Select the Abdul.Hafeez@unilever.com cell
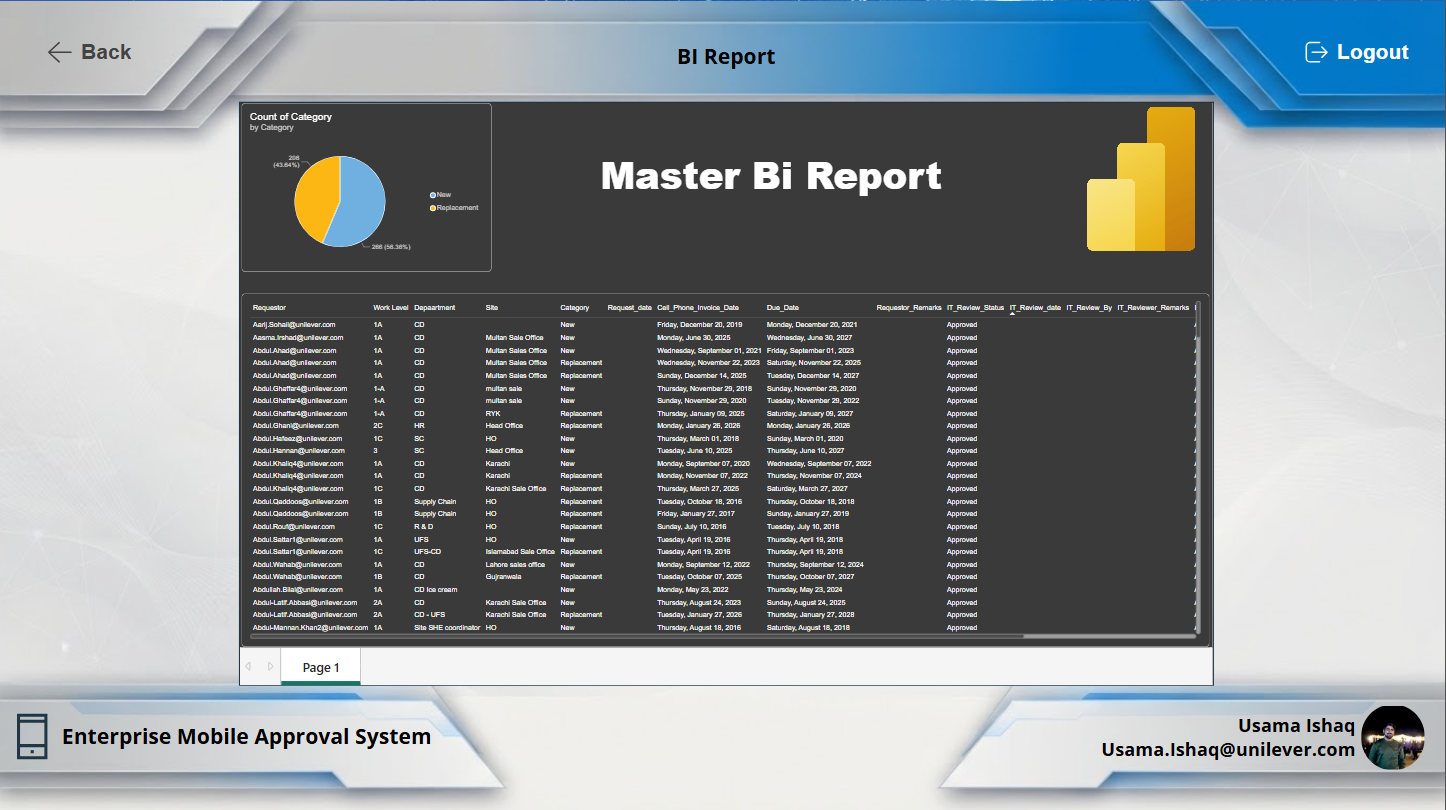1446x810 pixels. point(297,439)
